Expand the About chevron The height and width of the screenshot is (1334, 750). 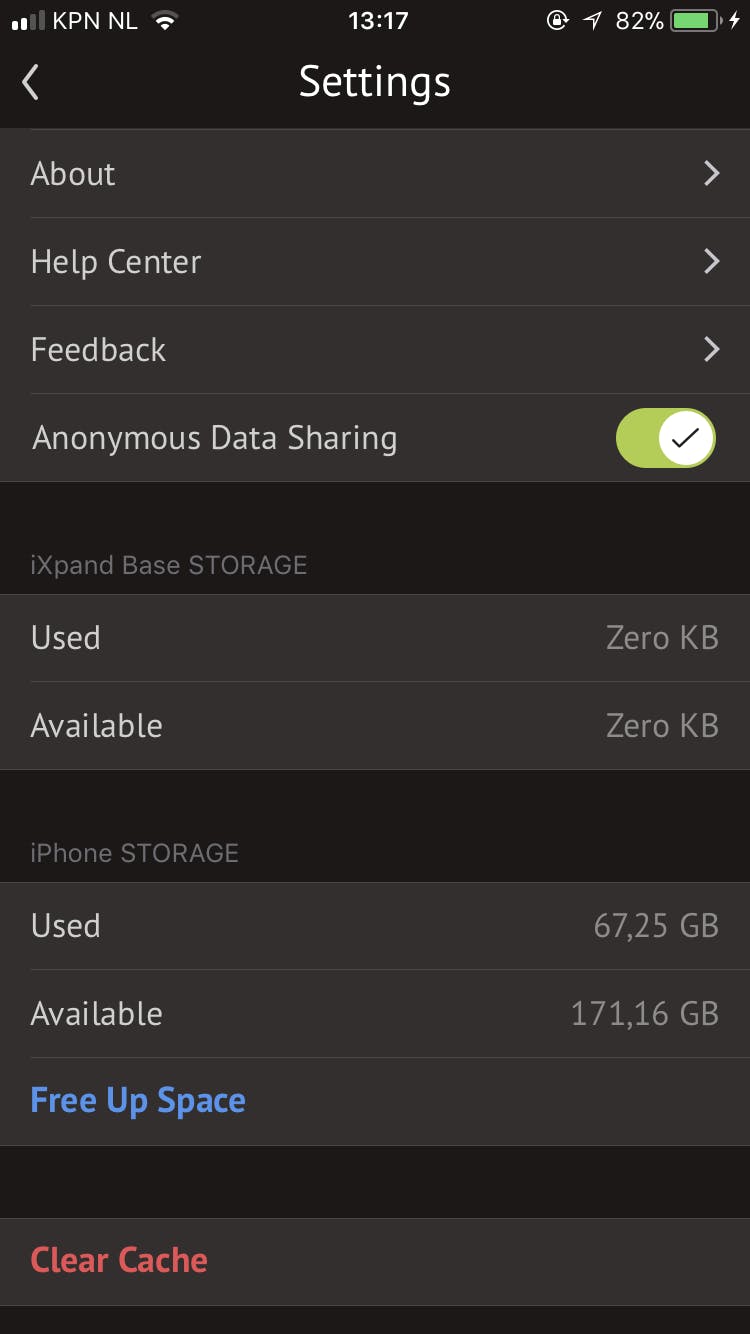coord(711,174)
